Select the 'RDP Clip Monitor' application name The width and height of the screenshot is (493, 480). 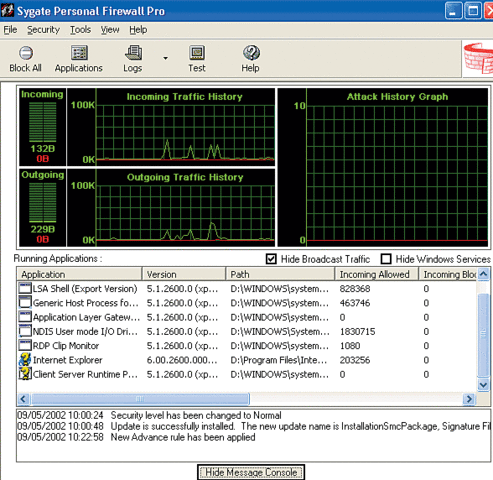[66, 346]
